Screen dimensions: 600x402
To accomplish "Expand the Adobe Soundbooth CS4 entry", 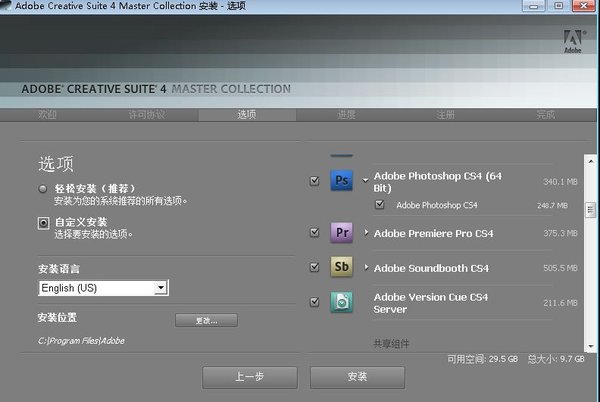I will [x=366, y=267].
